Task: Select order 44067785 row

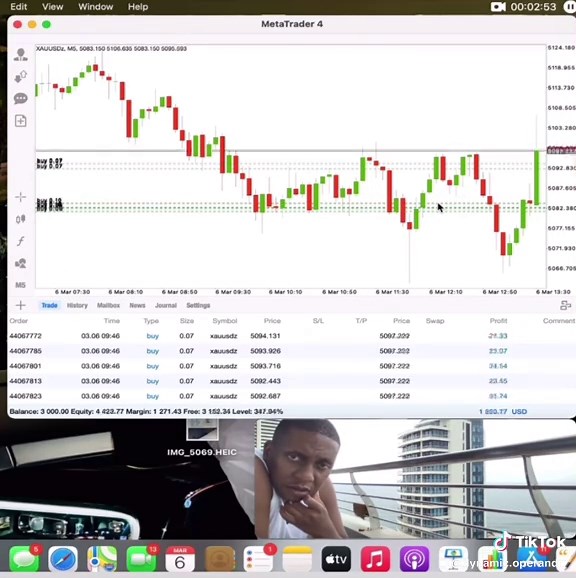Action: 291,351
